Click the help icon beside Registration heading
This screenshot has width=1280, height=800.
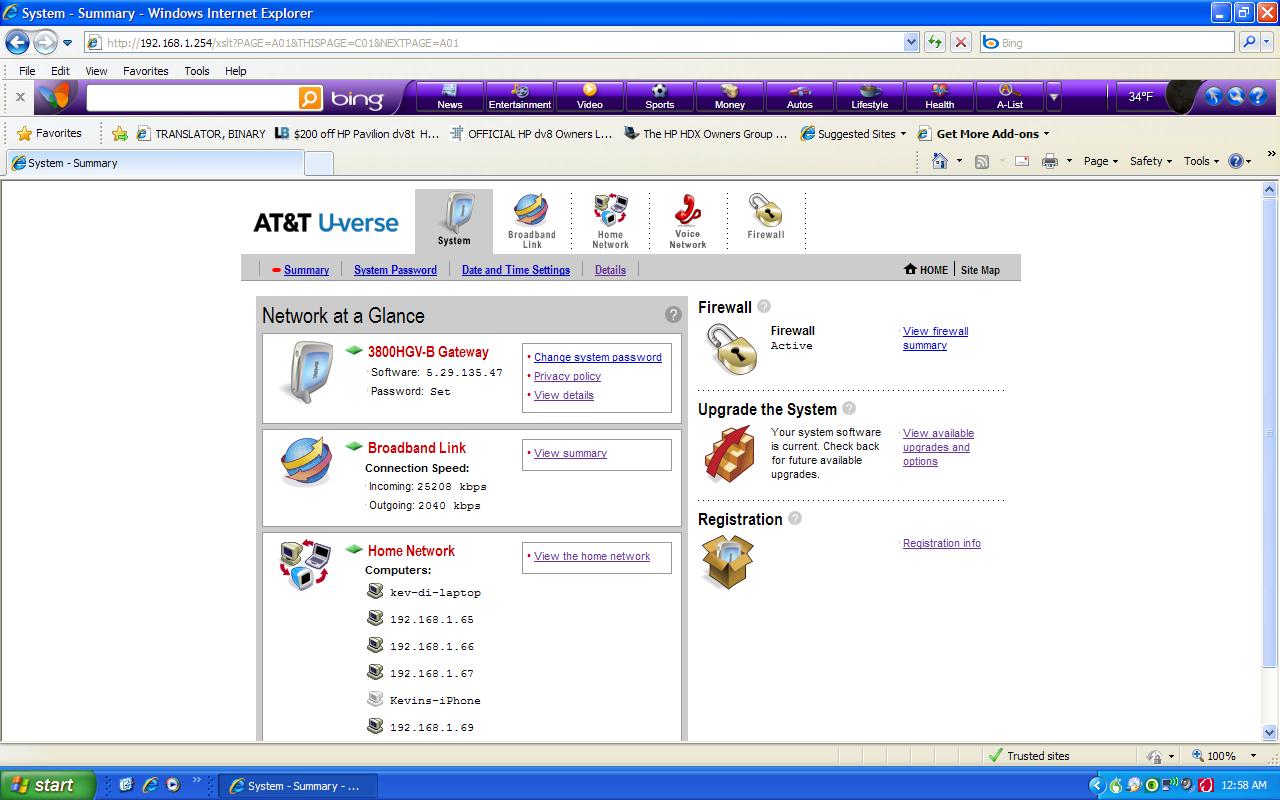tap(795, 518)
